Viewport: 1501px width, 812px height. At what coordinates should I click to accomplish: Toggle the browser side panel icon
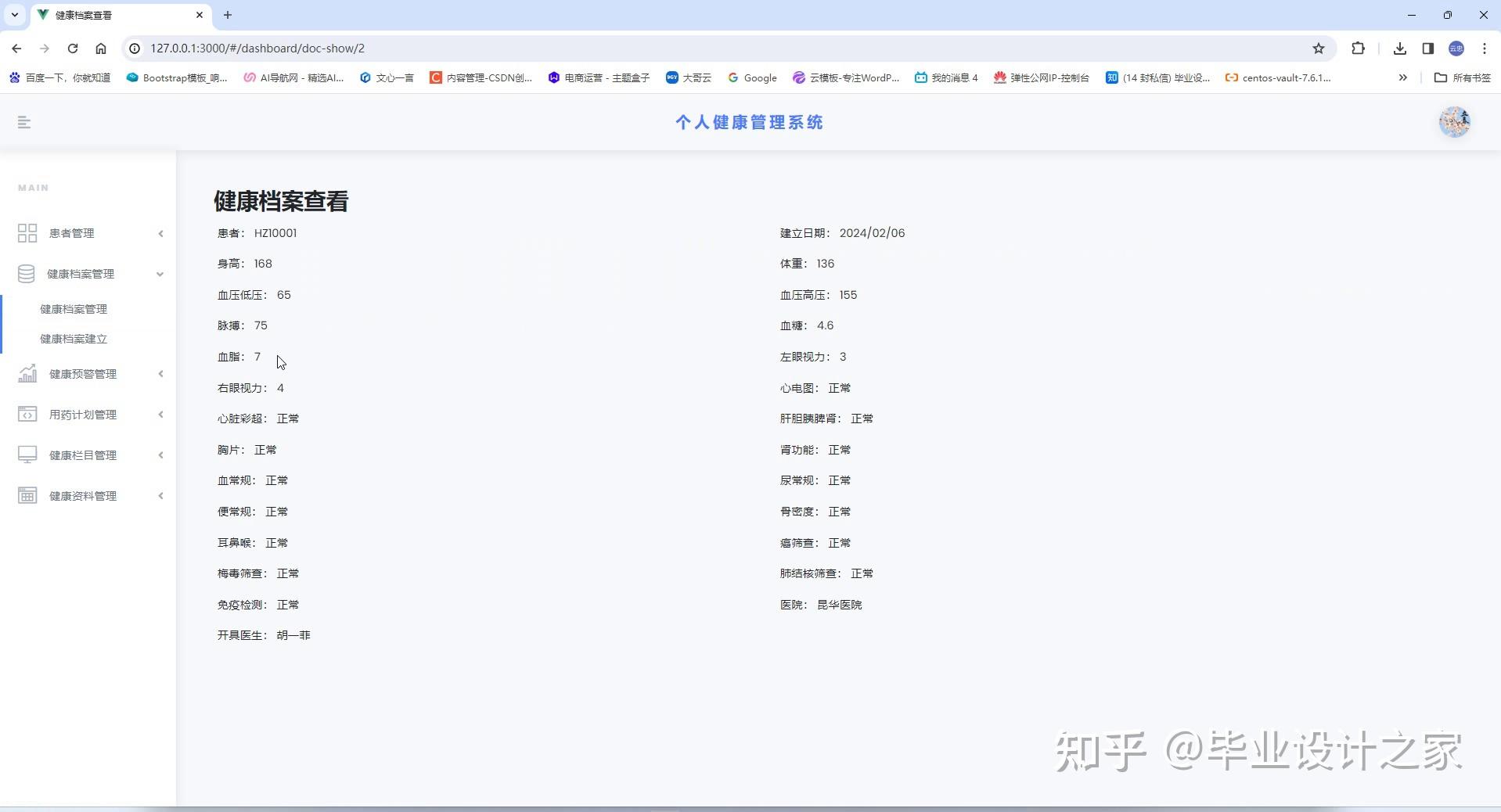pos(1428,49)
